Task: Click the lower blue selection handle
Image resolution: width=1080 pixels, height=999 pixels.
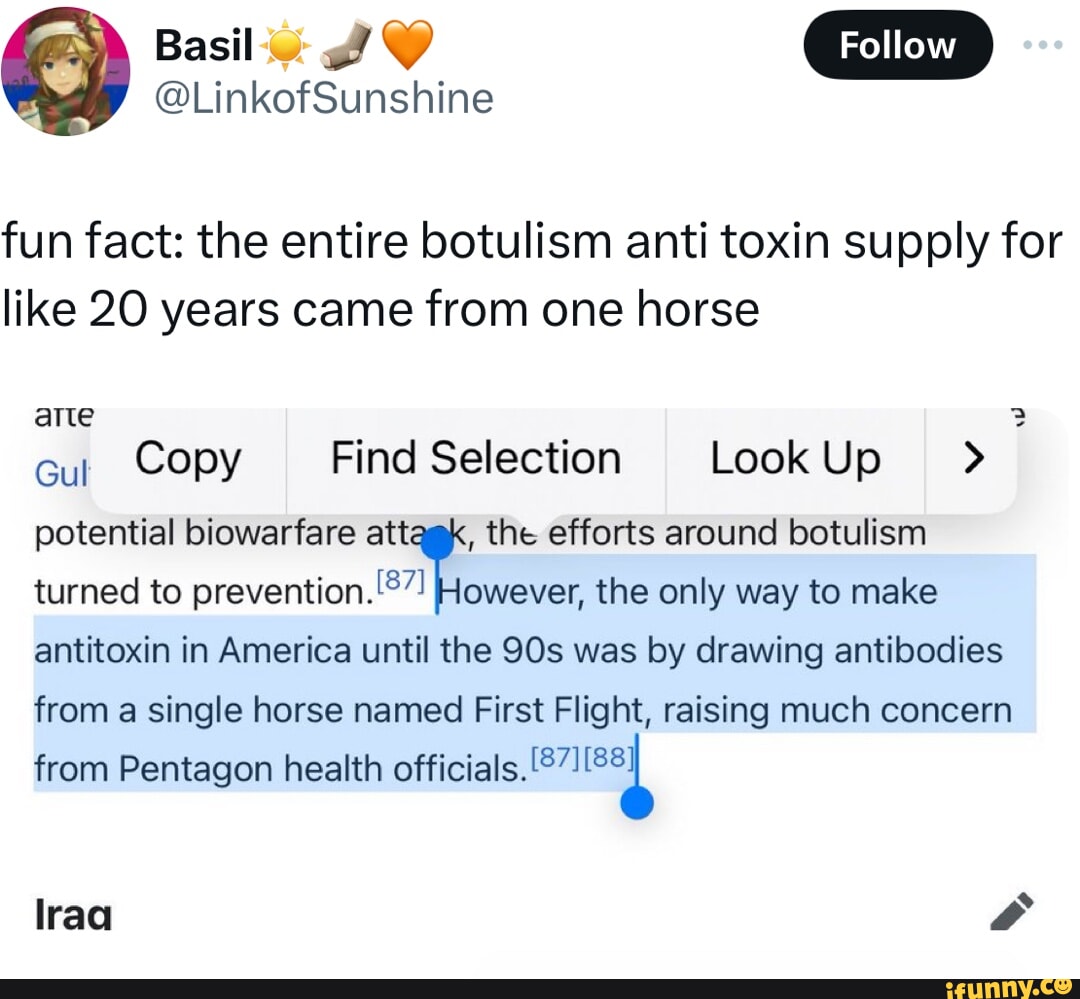Action: (x=637, y=801)
